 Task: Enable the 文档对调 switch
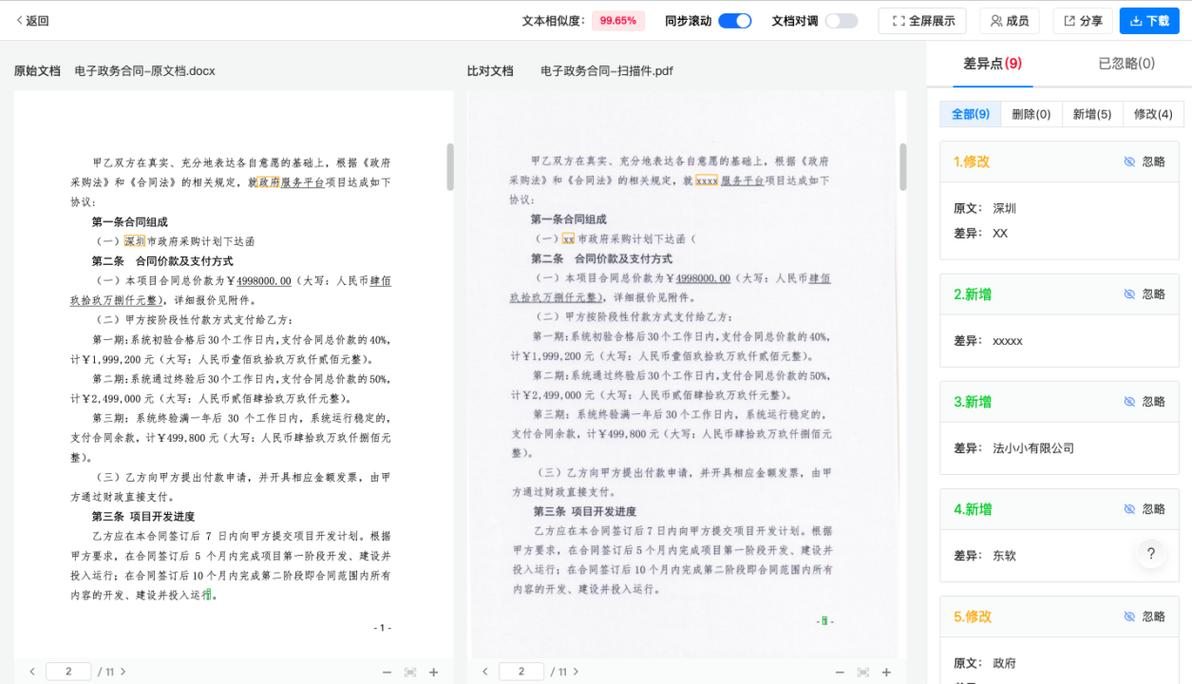(842, 21)
